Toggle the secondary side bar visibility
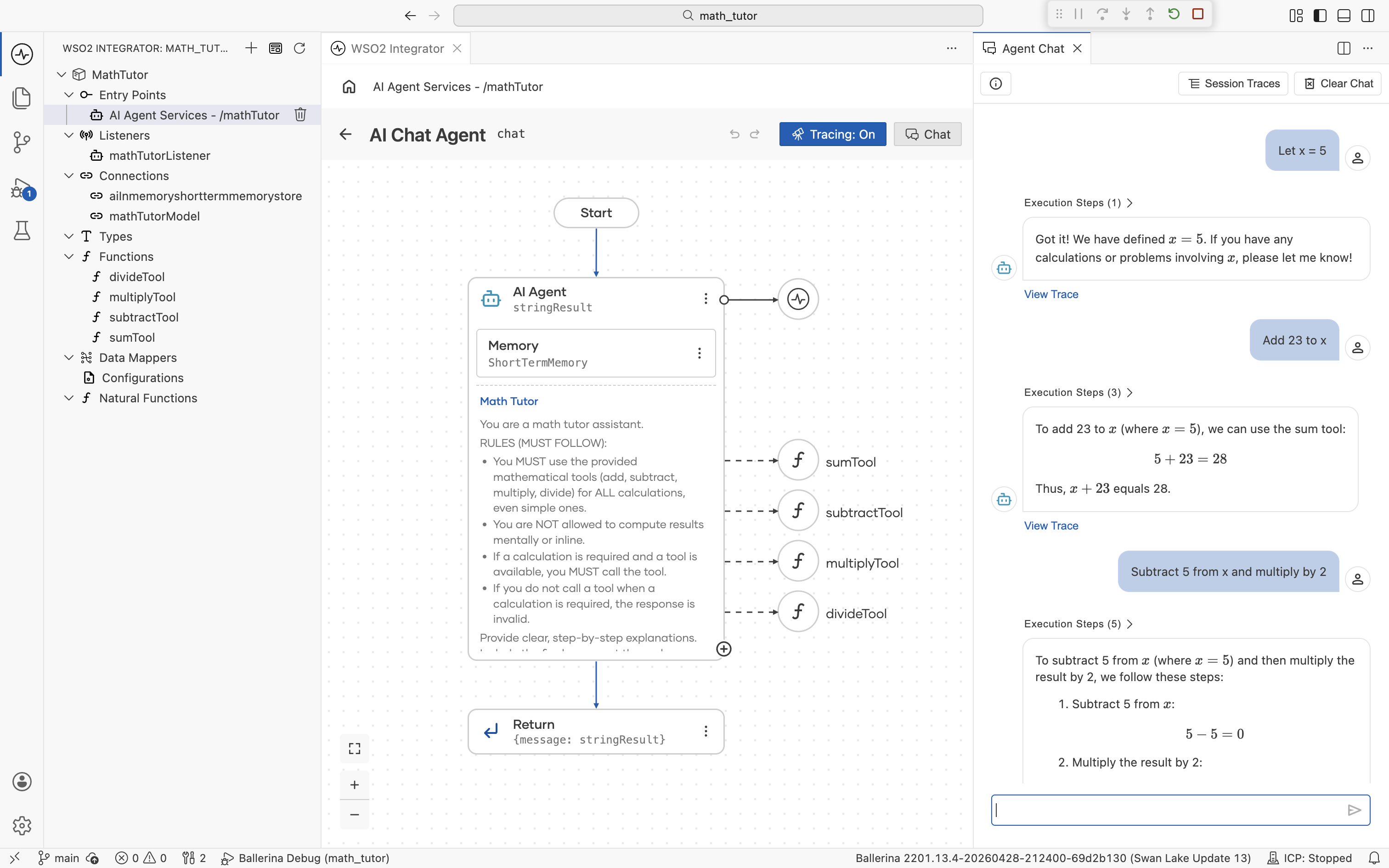The width and height of the screenshot is (1389, 868). tap(1368, 16)
